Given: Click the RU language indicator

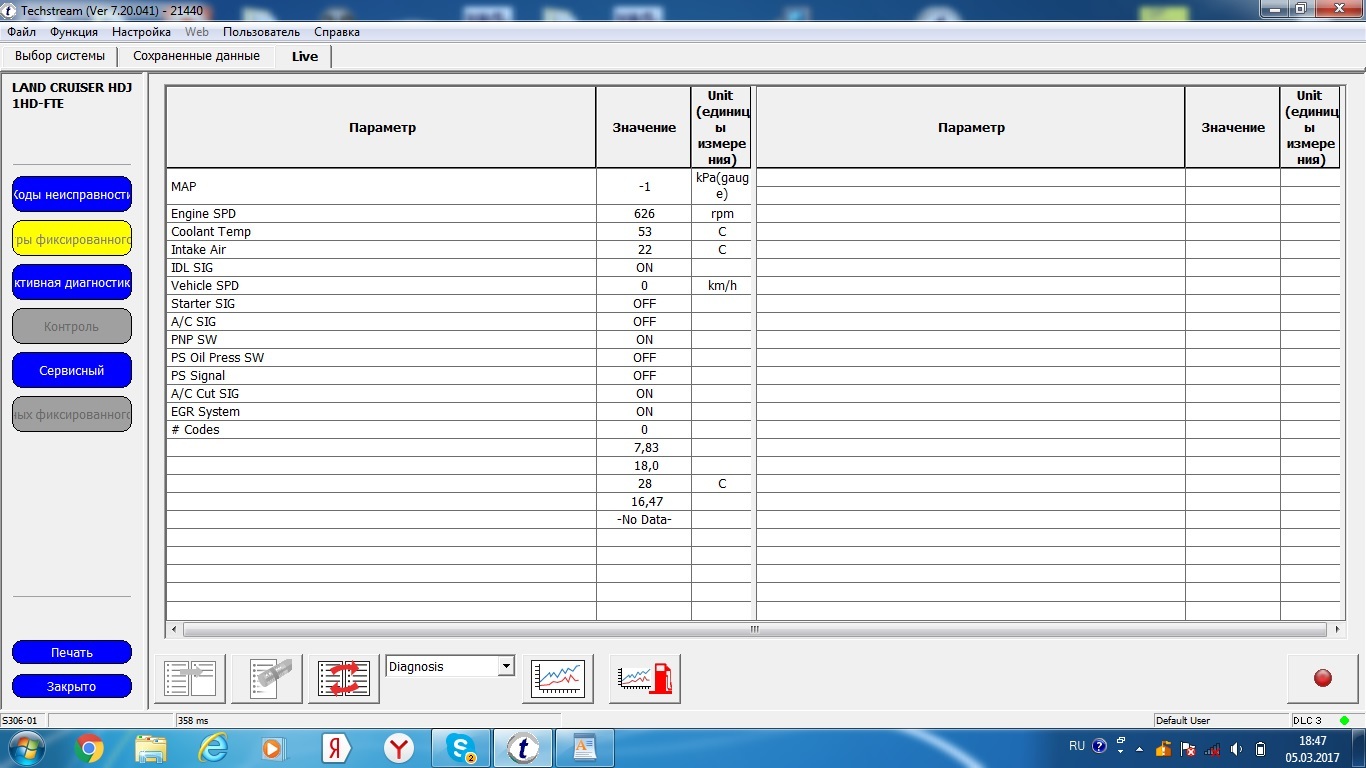Looking at the screenshot, I should tap(1076, 746).
